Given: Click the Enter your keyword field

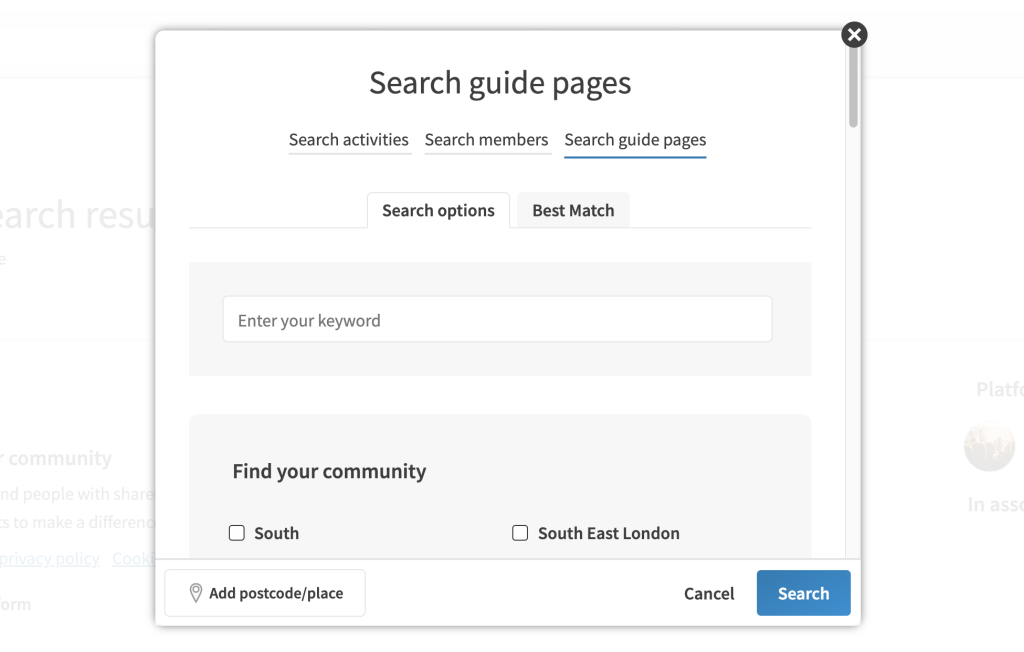Looking at the screenshot, I should (x=497, y=320).
